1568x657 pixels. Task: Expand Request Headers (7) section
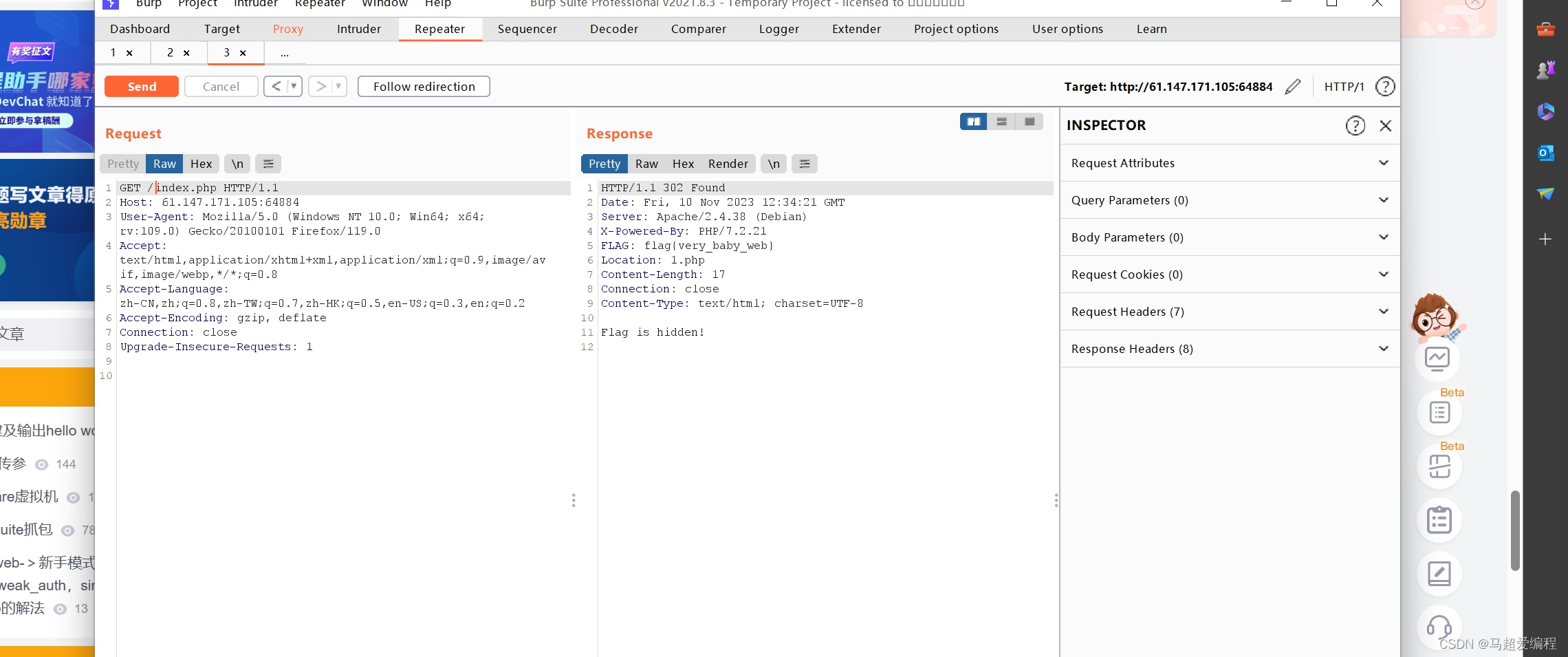(x=1230, y=312)
